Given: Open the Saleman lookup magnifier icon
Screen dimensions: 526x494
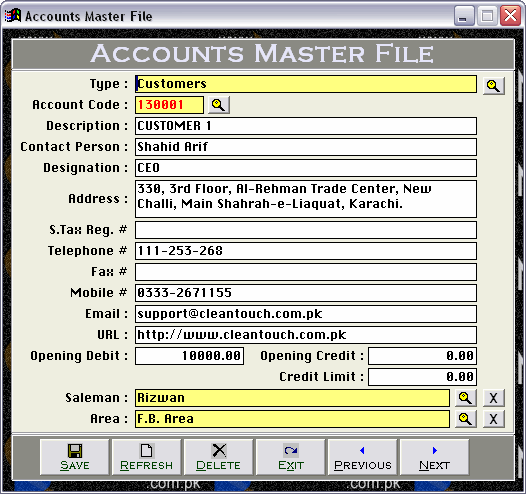Looking at the screenshot, I should [x=466, y=398].
